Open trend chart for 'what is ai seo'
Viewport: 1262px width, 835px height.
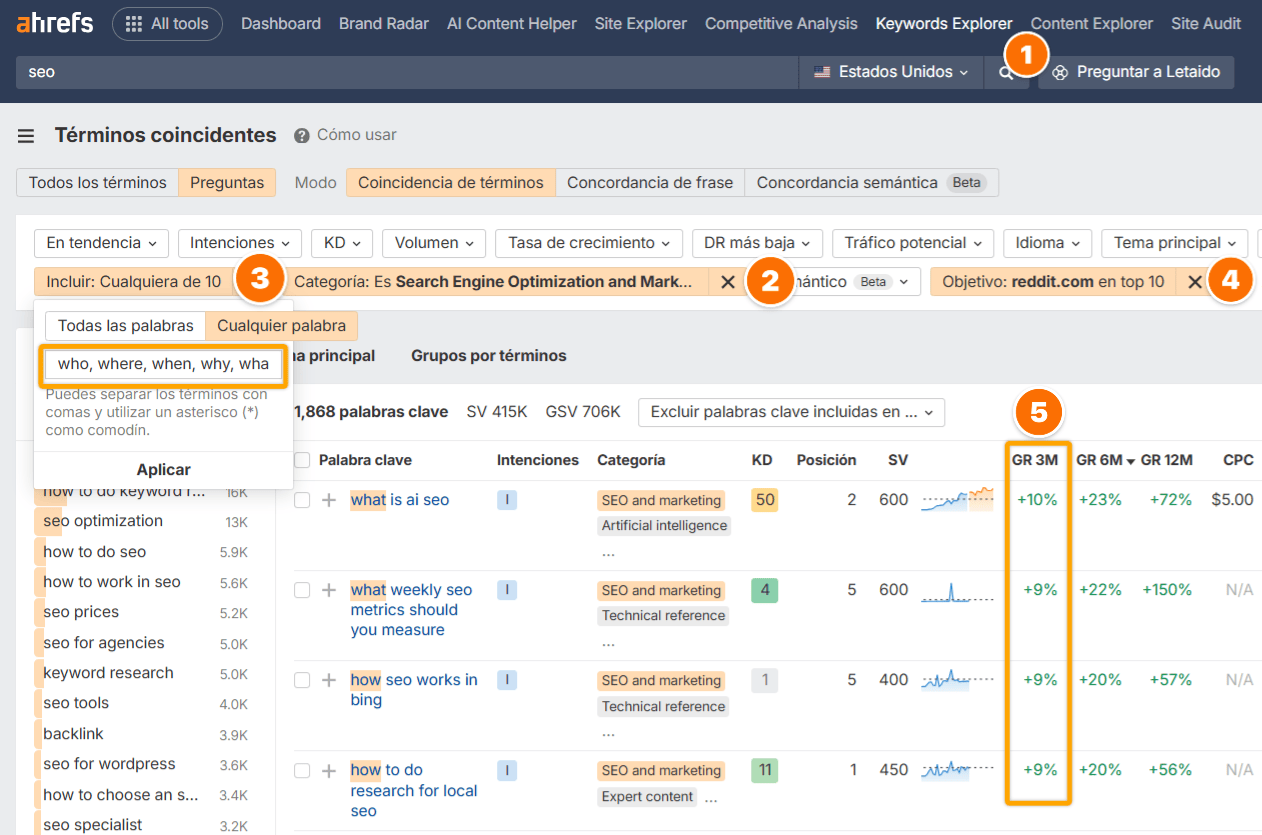(x=957, y=499)
